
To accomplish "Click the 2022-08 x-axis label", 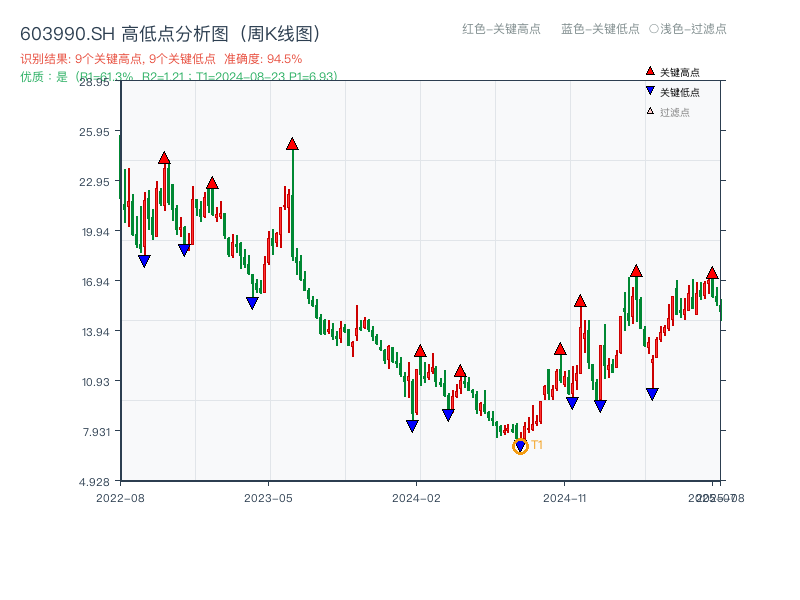I will pyautogui.click(x=120, y=498).
